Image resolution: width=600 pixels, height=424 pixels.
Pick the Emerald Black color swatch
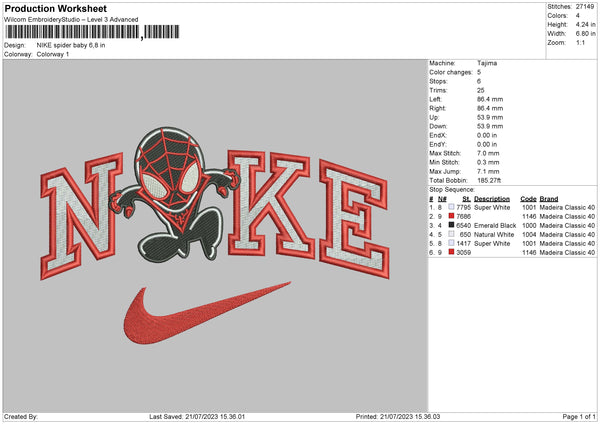tap(451, 225)
